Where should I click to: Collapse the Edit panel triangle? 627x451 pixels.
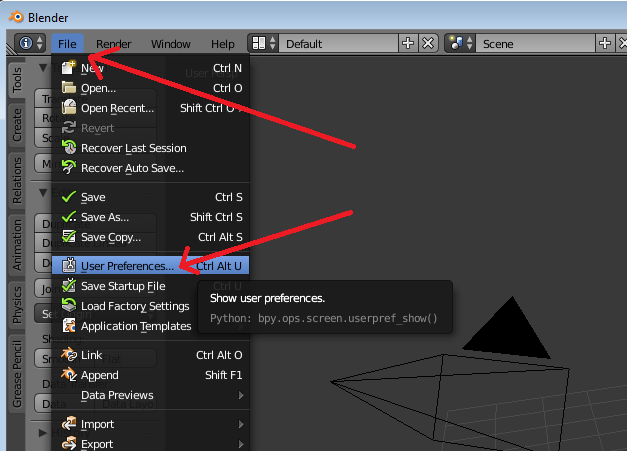(43, 193)
